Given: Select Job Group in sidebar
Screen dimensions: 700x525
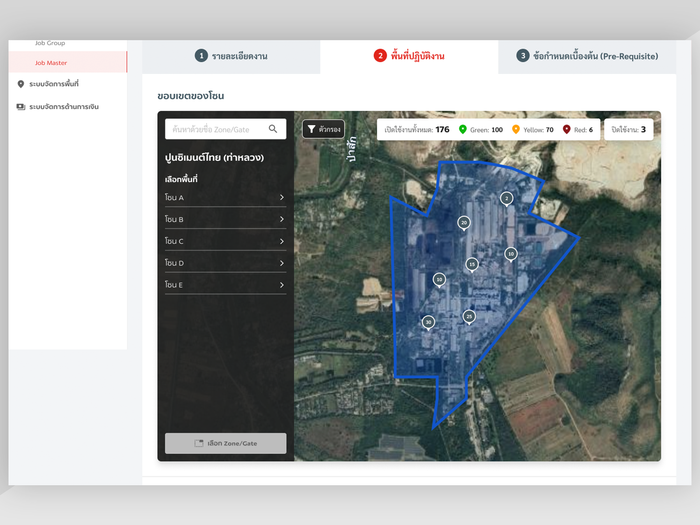Looking at the screenshot, I should click(50, 43).
